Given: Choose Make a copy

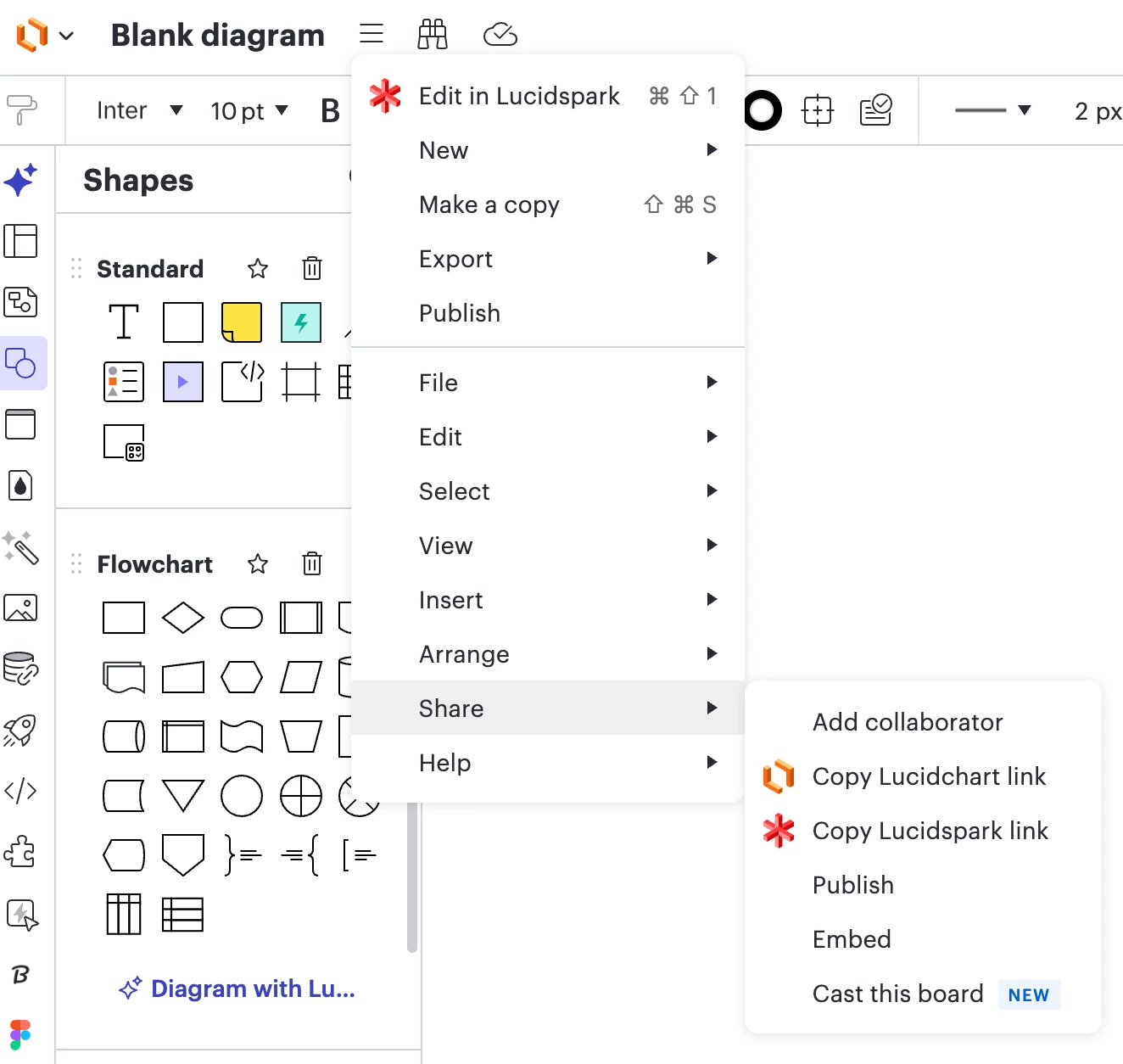Looking at the screenshot, I should click(x=548, y=204).
